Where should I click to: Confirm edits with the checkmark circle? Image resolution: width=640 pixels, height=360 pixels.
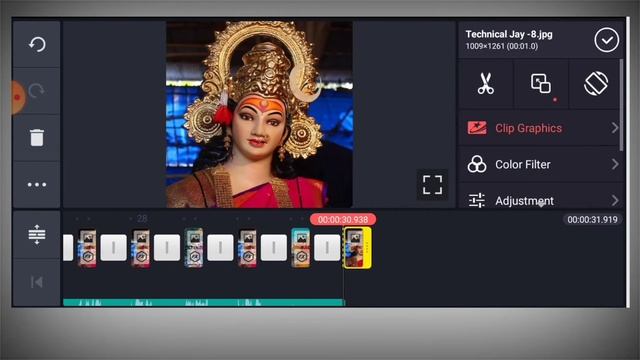pos(607,40)
